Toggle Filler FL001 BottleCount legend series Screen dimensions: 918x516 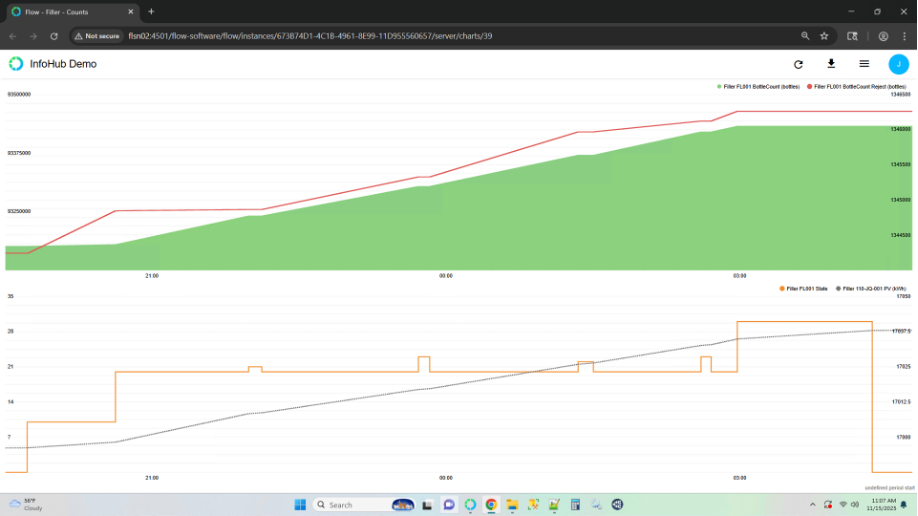tap(760, 87)
